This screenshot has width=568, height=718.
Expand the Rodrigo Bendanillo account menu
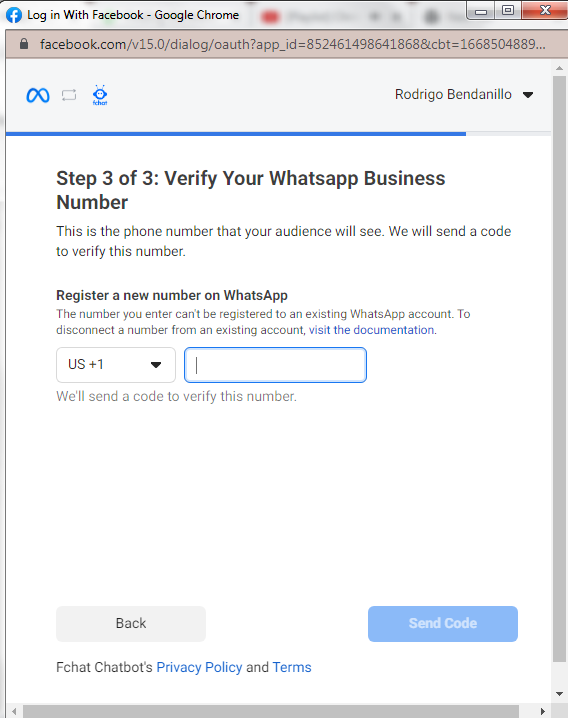pyautogui.click(x=464, y=94)
